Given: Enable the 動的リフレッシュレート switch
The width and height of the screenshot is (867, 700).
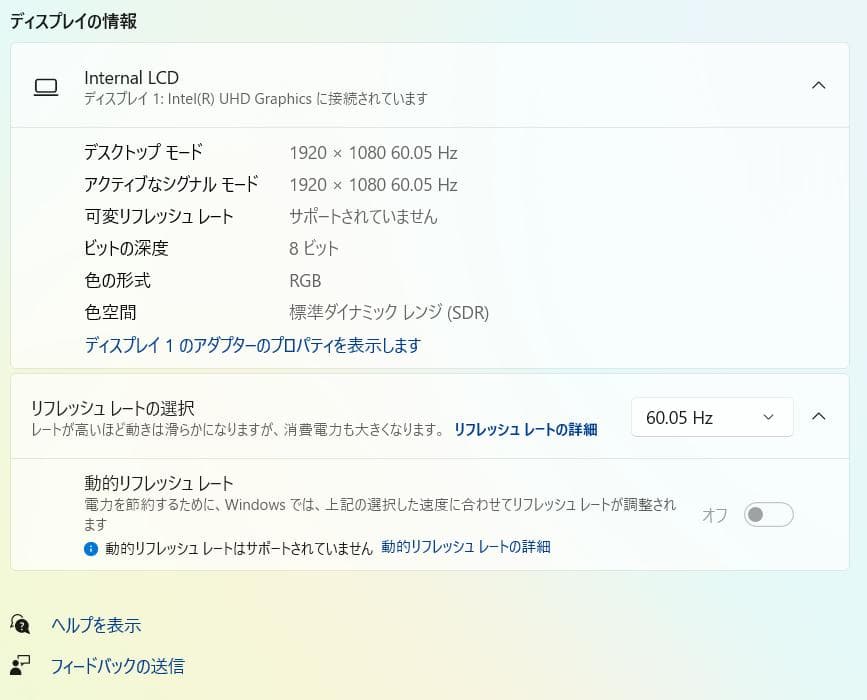Looking at the screenshot, I should (x=767, y=512).
